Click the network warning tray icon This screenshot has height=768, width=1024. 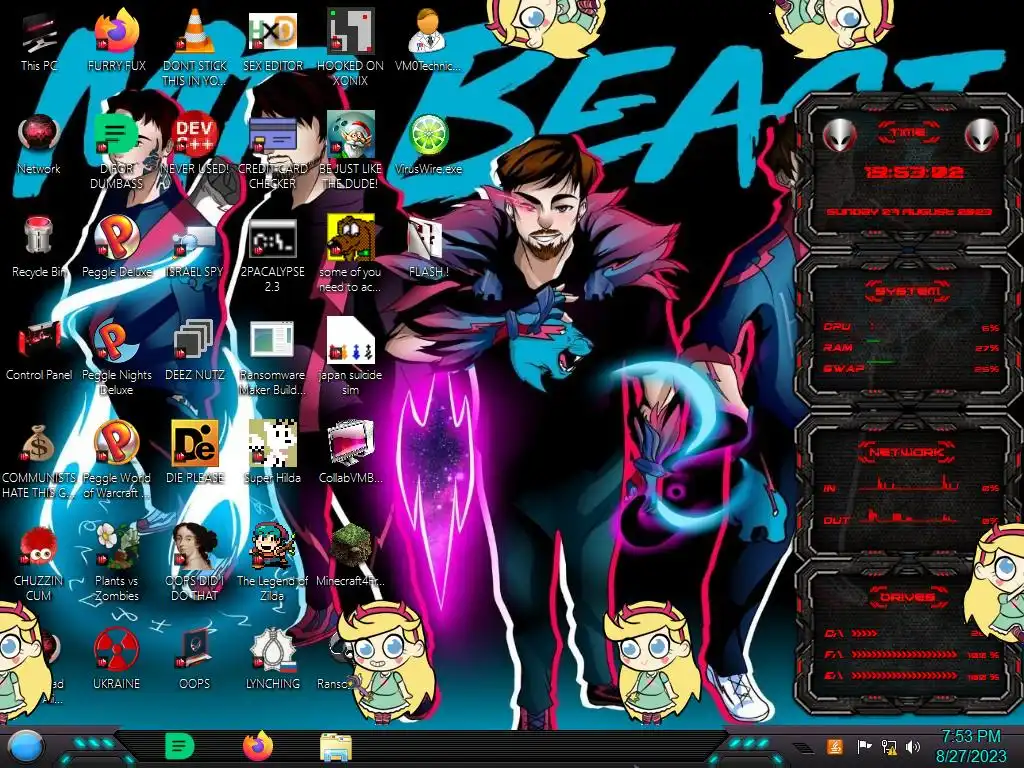pos(889,747)
